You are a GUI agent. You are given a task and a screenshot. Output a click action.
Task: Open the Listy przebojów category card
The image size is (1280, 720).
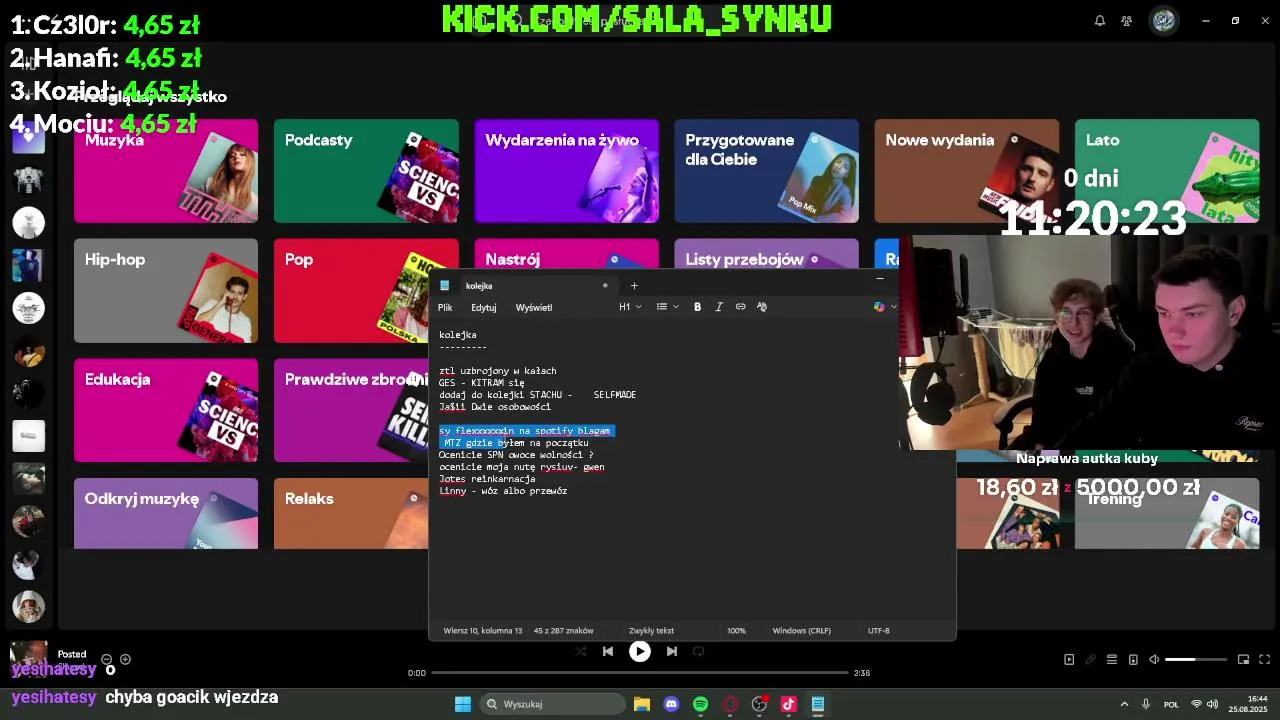coord(766,254)
